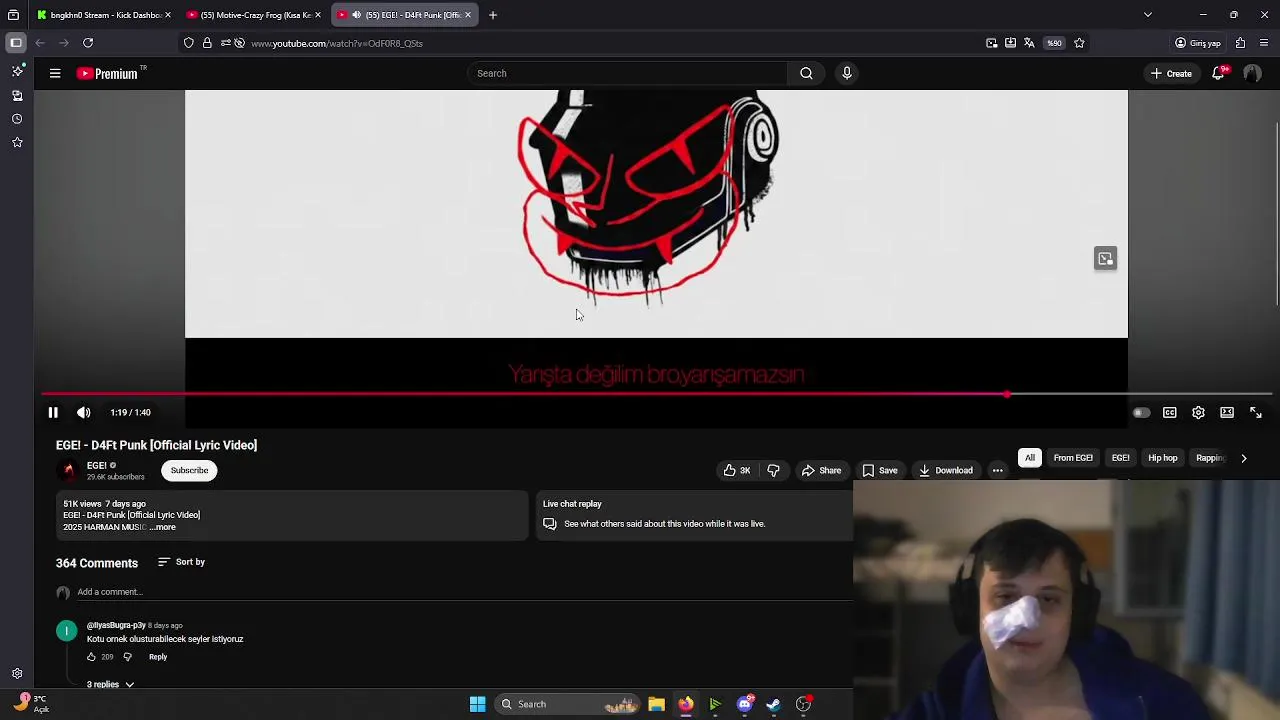This screenshot has width=1280, height=720.
Task: Show site security padlock info
Action: click(207, 43)
